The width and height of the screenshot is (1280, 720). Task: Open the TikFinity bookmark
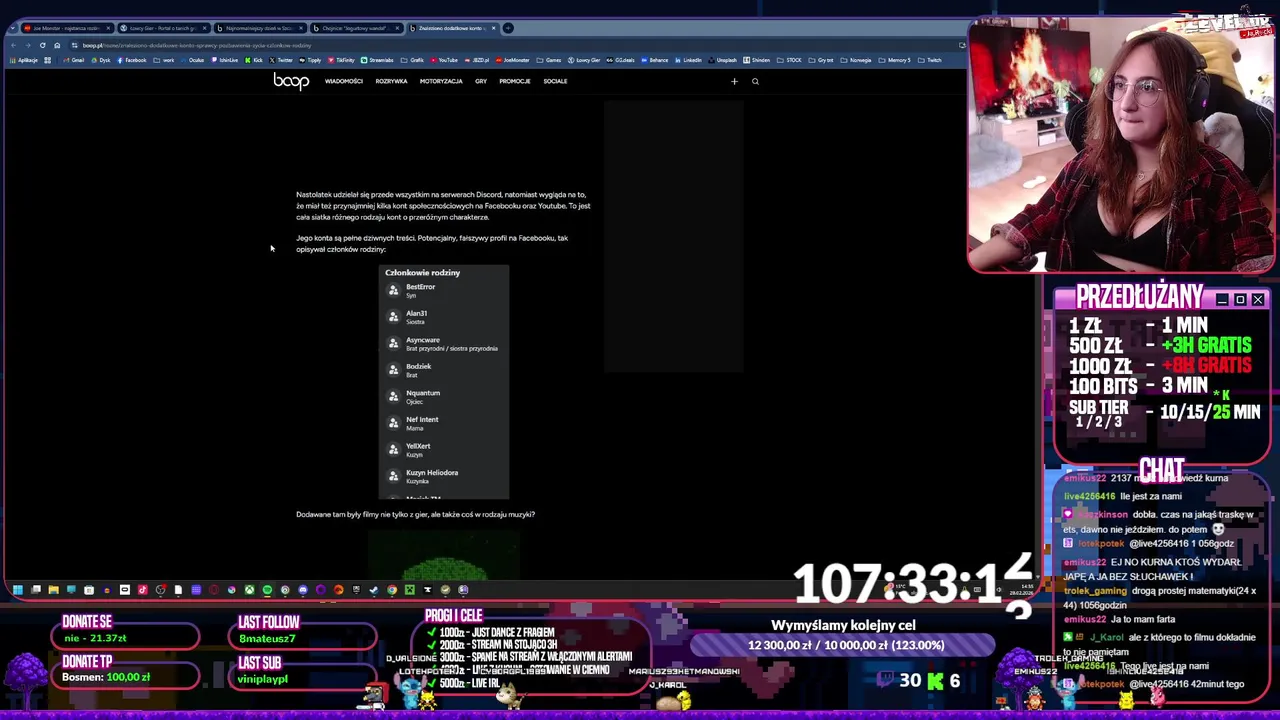tap(341, 60)
